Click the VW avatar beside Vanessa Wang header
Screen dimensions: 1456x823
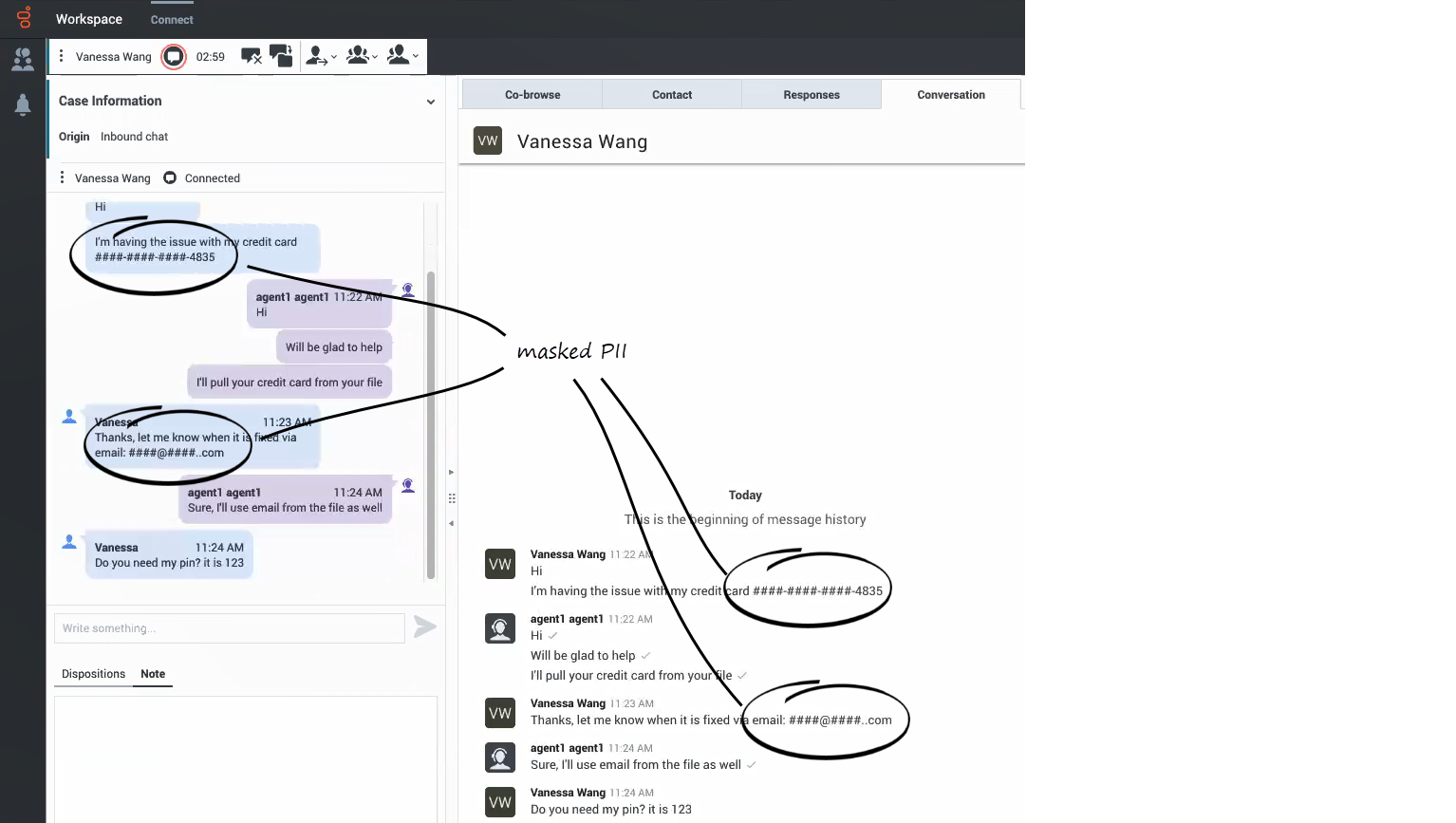488,141
